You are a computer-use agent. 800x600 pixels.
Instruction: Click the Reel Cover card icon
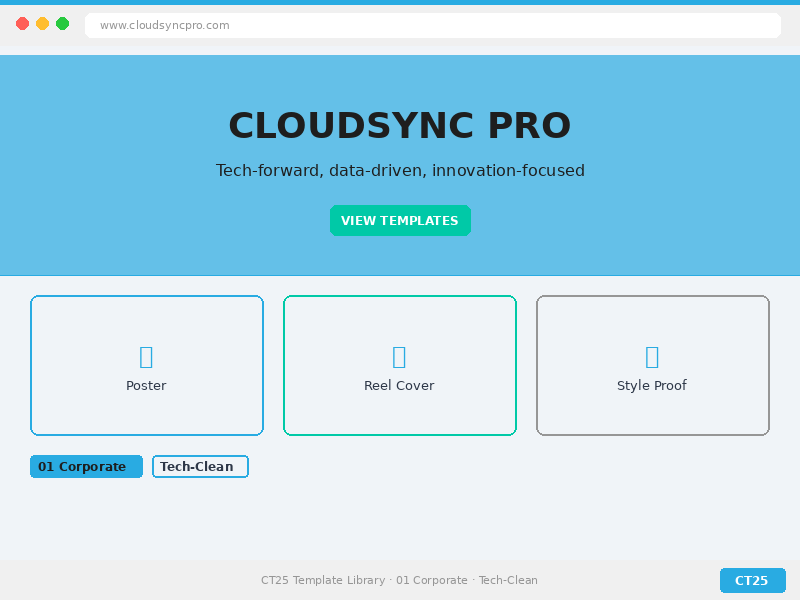click(x=399, y=356)
